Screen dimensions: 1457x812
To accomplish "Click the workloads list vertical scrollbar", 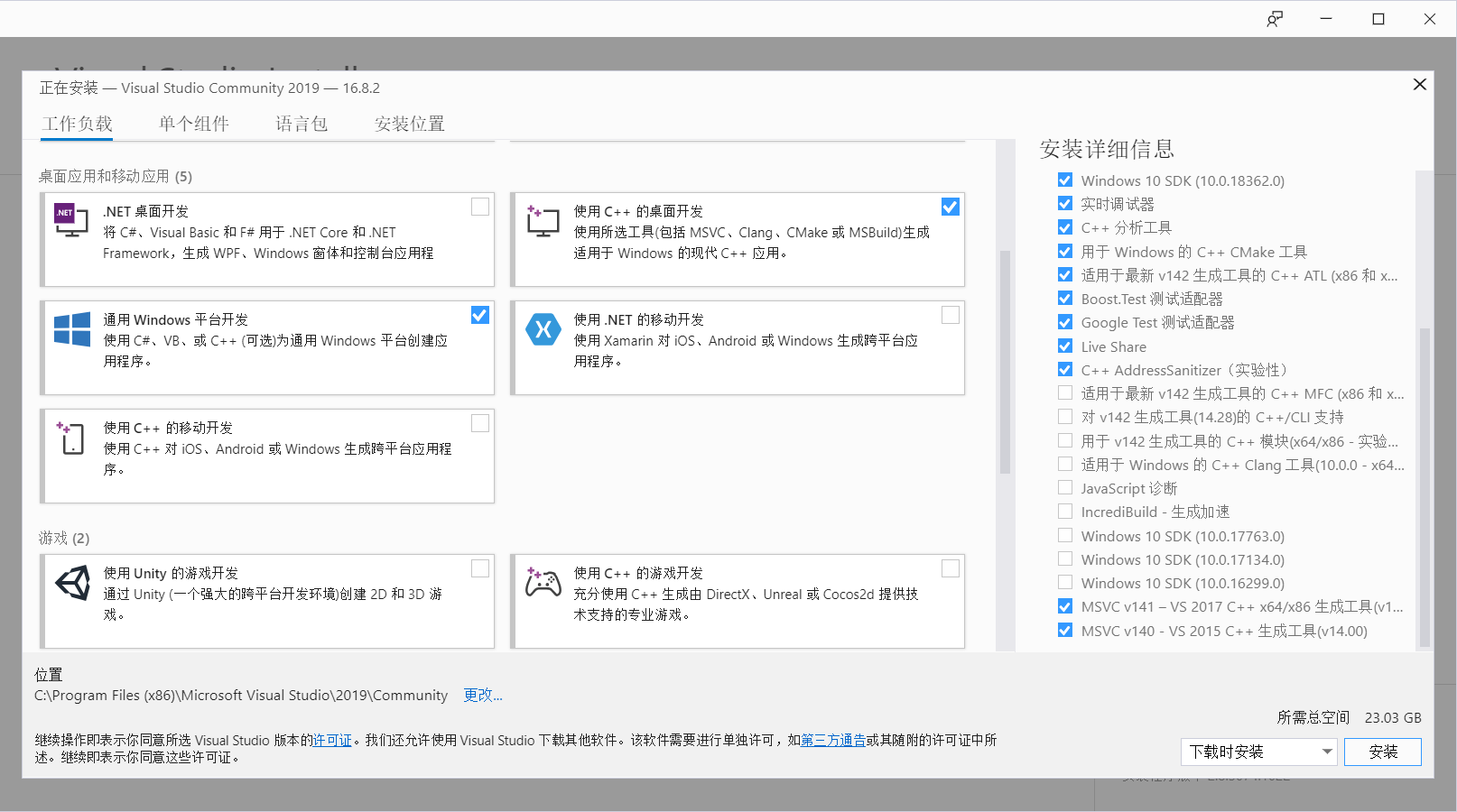I will click(1005, 362).
